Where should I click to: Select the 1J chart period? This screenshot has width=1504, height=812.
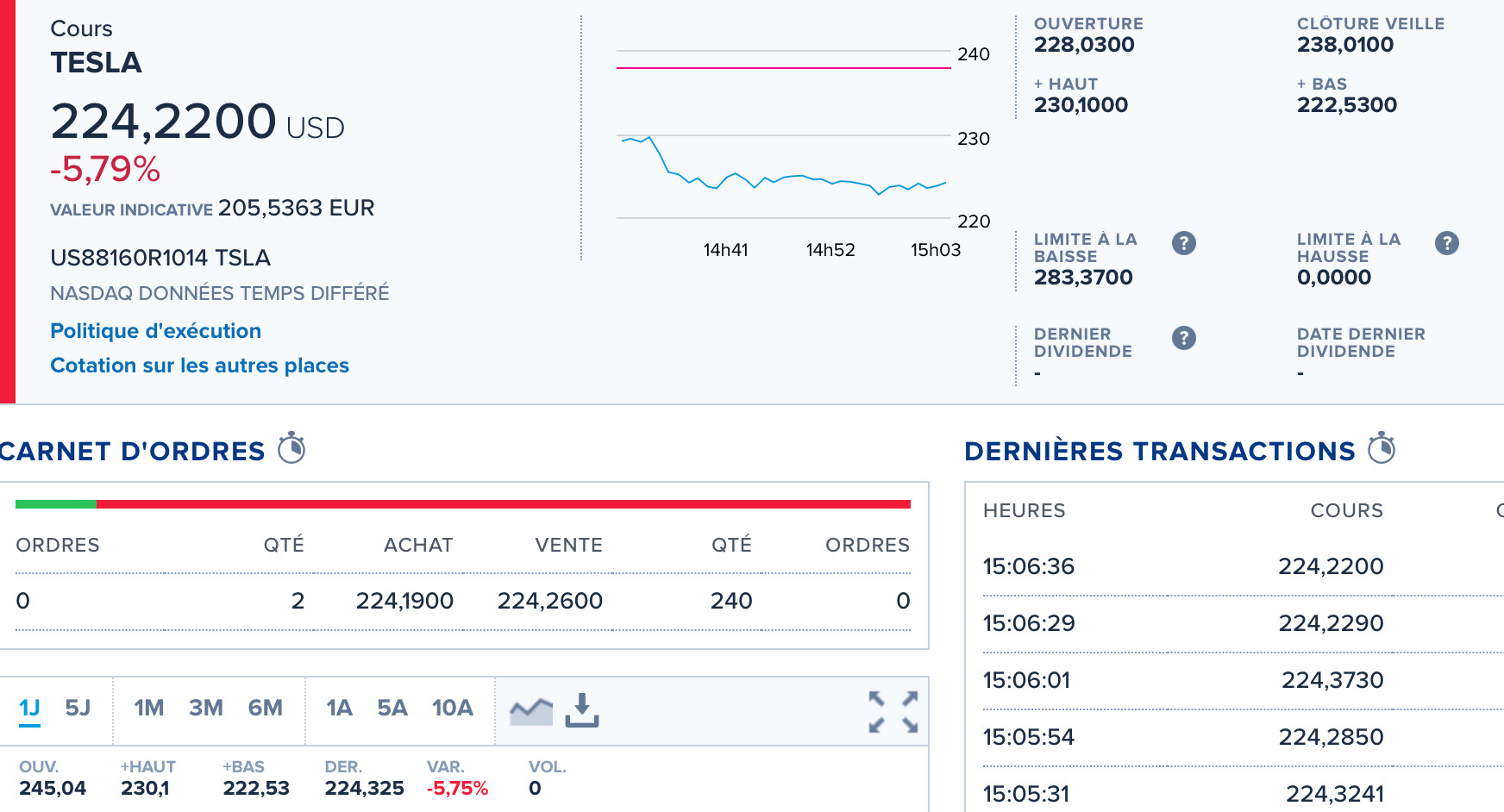30,708
